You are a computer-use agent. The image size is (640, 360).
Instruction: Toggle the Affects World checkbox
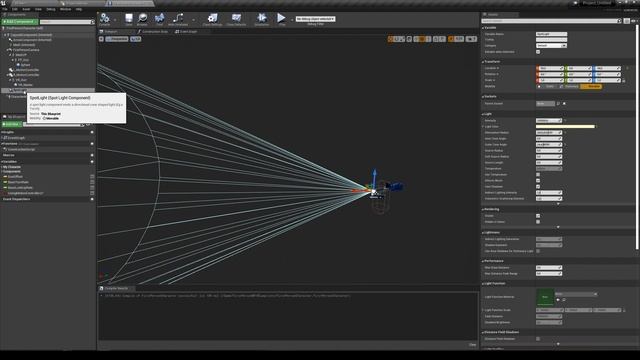point(538,180)
